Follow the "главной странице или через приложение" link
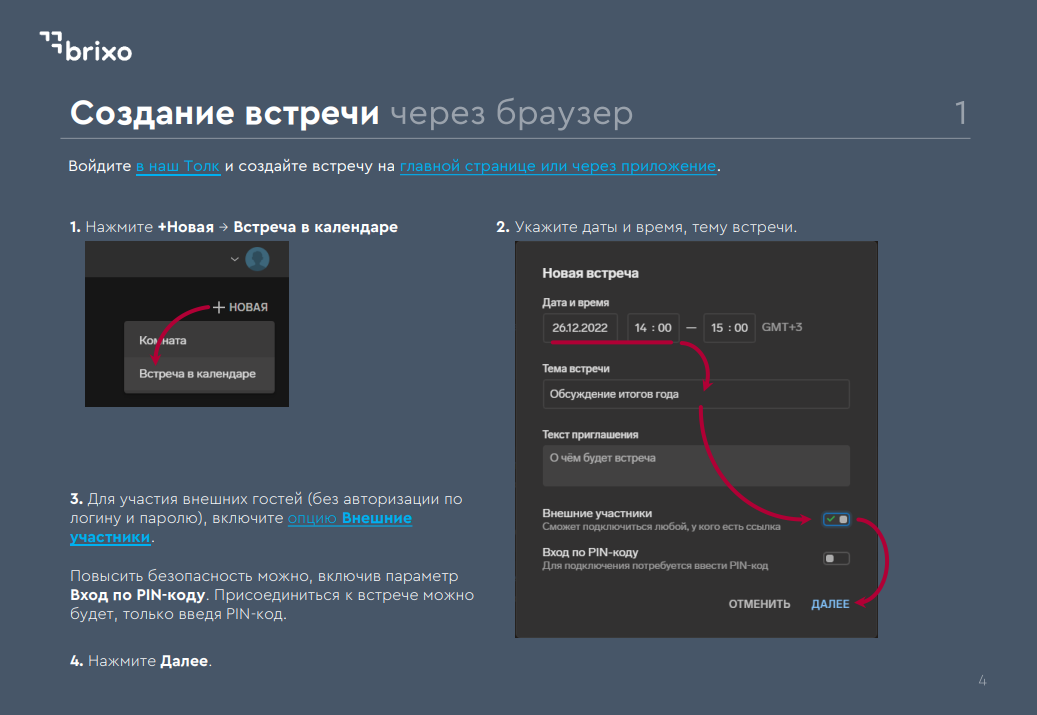 coord(557,166)
